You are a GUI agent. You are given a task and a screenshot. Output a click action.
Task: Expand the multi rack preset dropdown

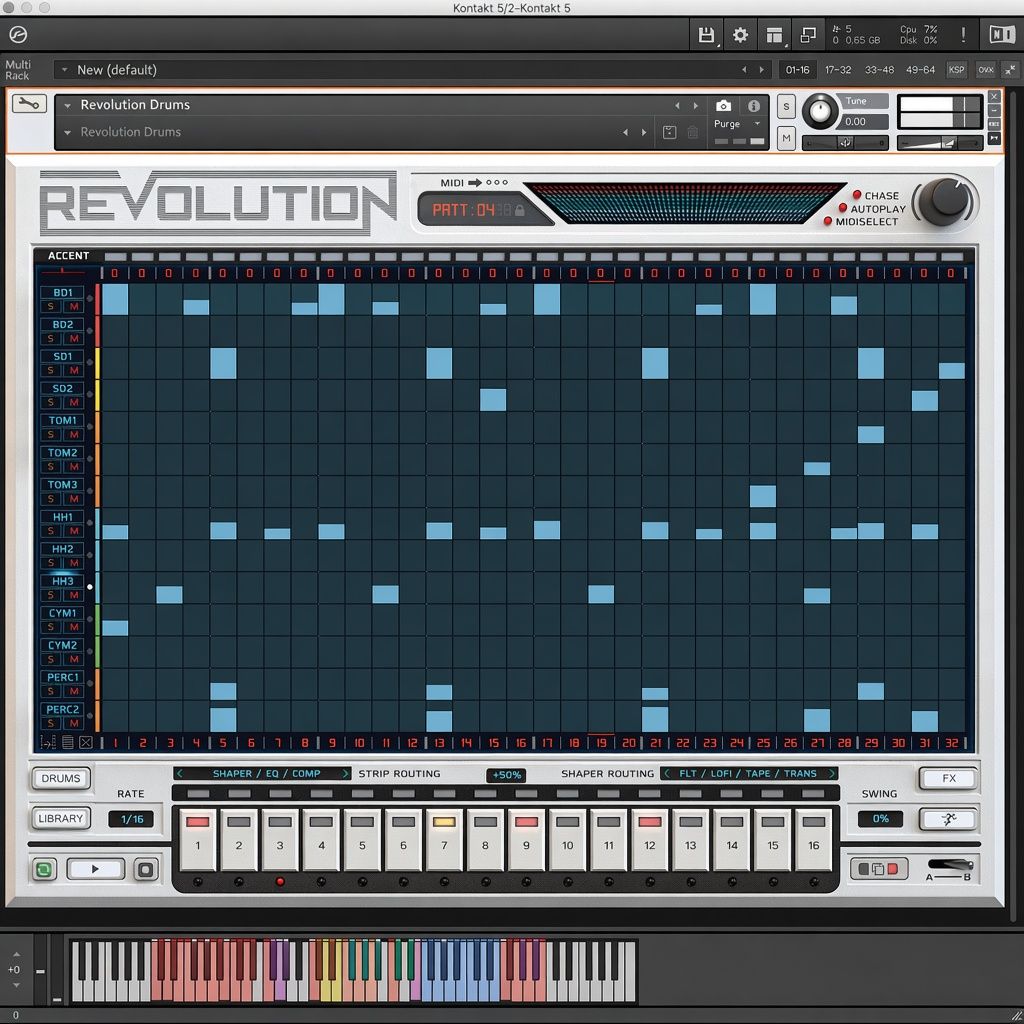[63, 69]
